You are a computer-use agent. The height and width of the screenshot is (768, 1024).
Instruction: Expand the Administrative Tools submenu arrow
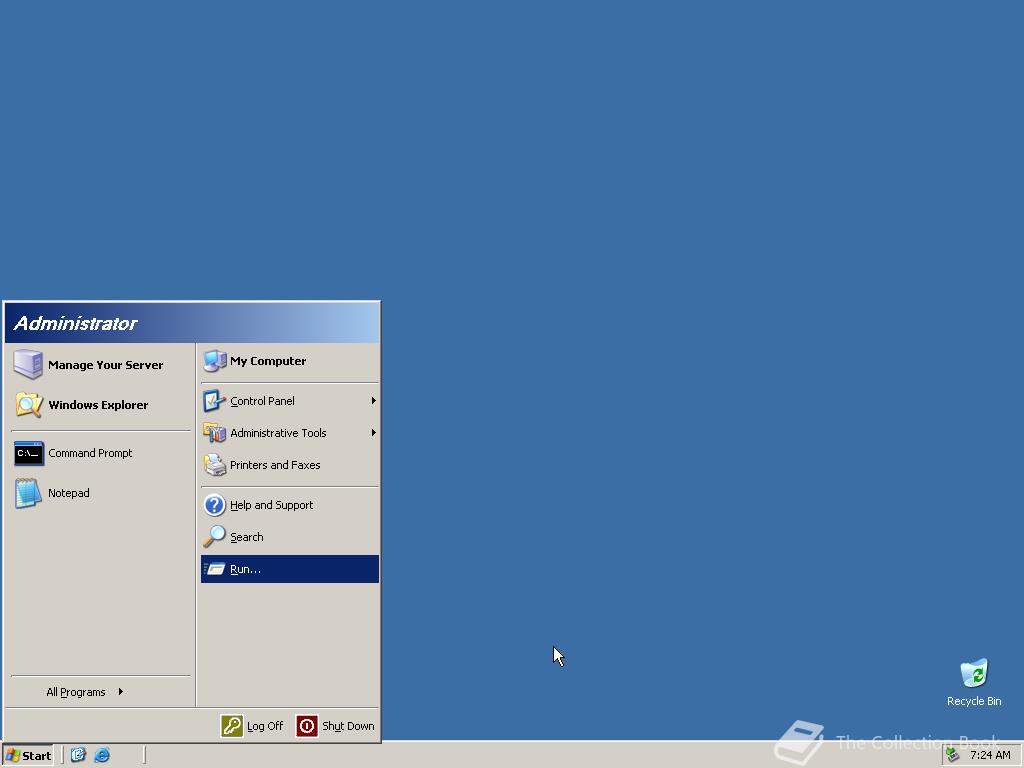pos(374,432)
